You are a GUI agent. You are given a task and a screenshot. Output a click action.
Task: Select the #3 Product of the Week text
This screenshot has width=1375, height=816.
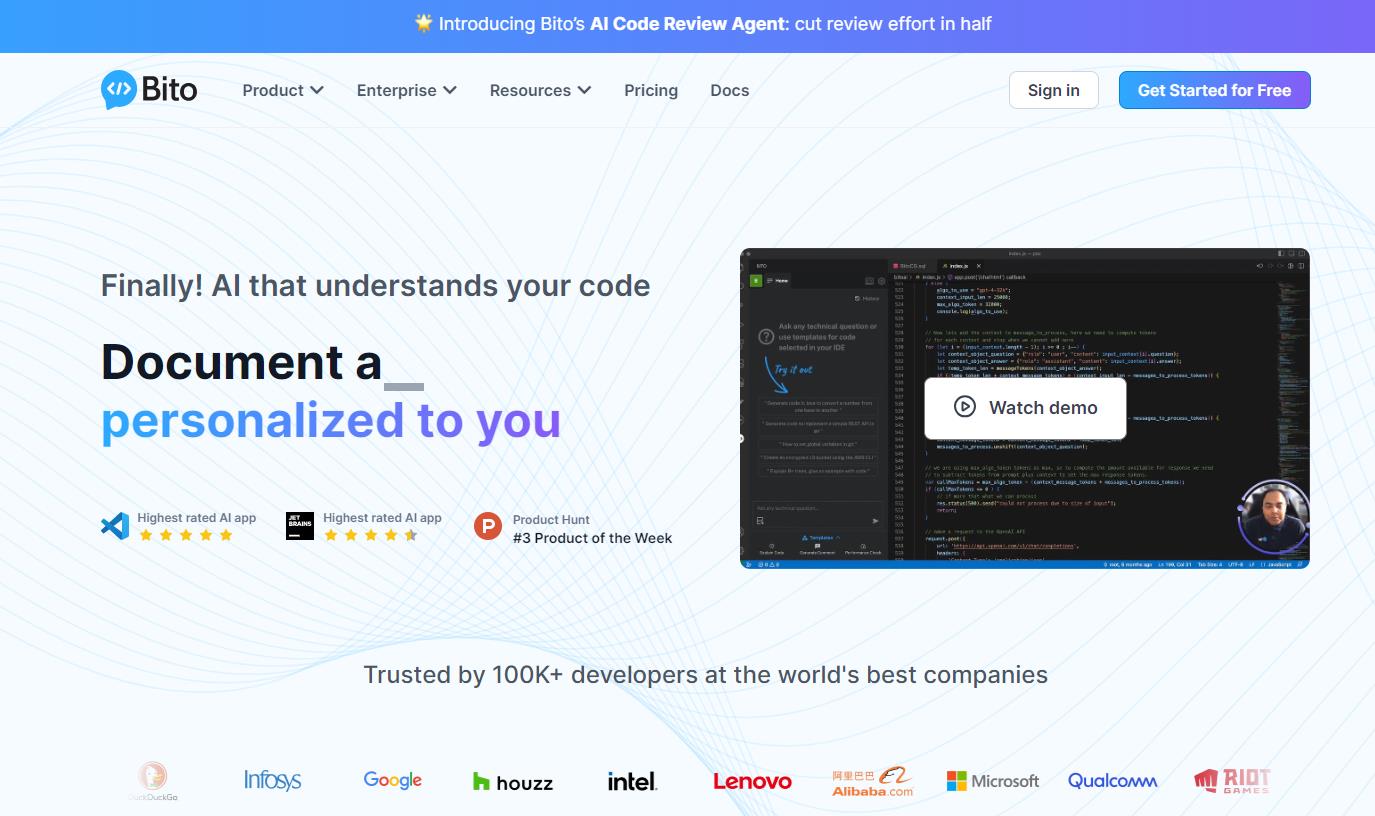click(x=592, y=538)
